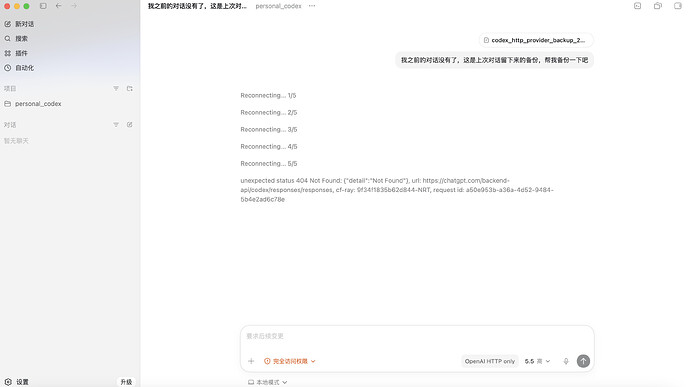Open the 本地模式 mode dropdown
The height and width of the screenshot is (387, 690).
click(x=268, y=382)
